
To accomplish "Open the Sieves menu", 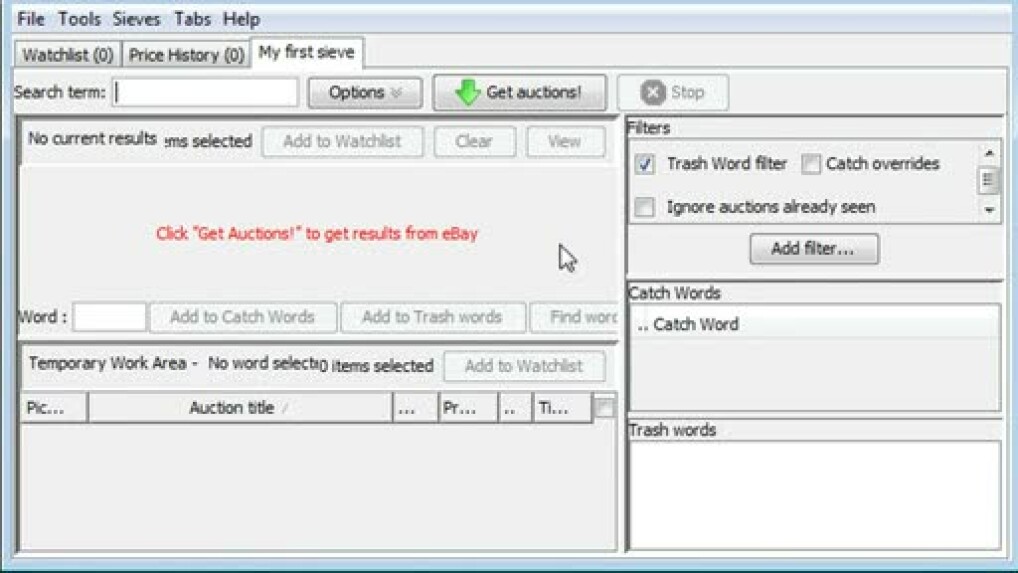I will tap(136, 19).
